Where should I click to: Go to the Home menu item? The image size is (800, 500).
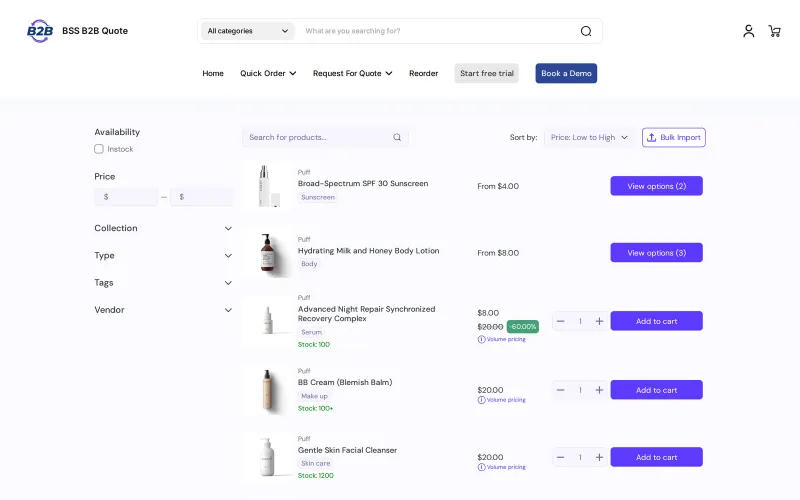[x=213, y=73]
